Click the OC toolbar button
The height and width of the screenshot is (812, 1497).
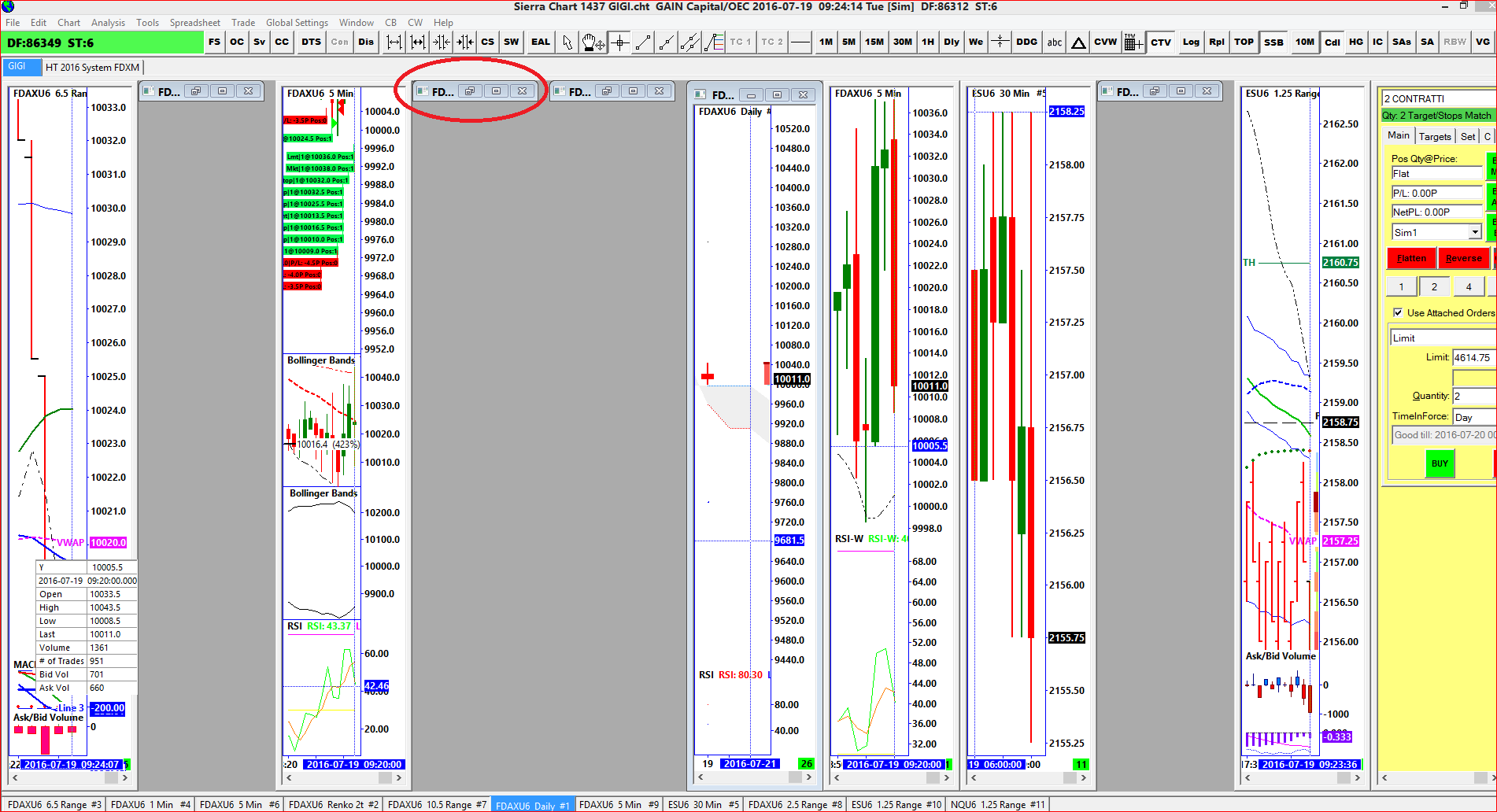point(237,42)
